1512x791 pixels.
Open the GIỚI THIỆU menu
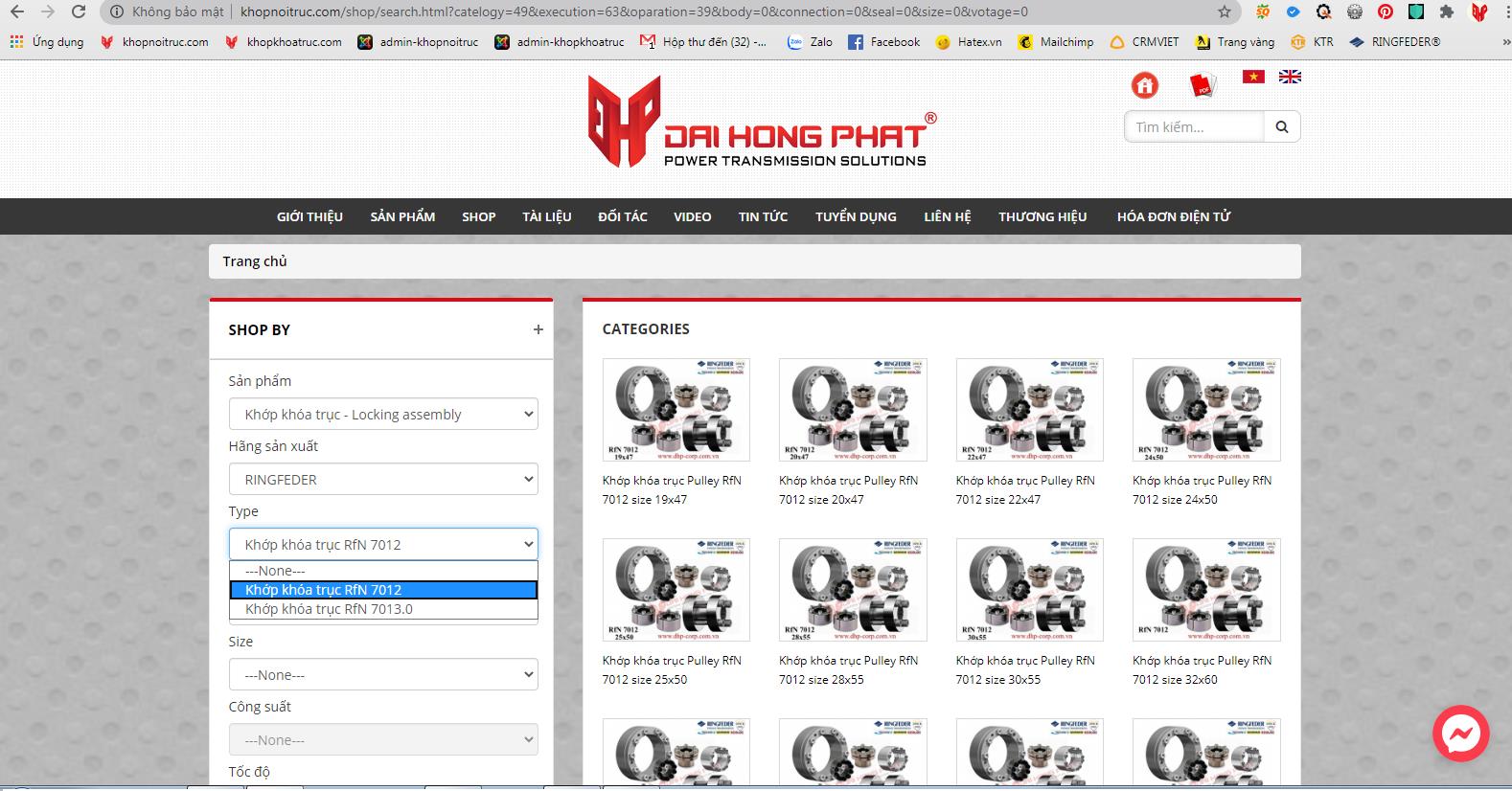[309, 216]
